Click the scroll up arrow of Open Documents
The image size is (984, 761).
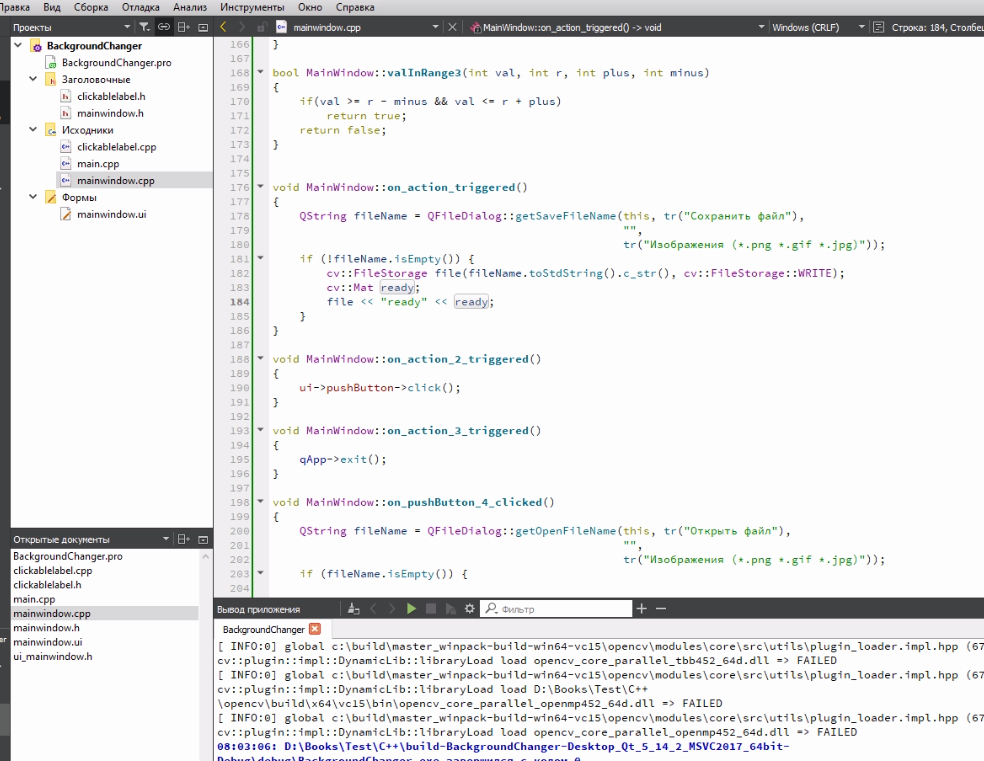(205, 556)
